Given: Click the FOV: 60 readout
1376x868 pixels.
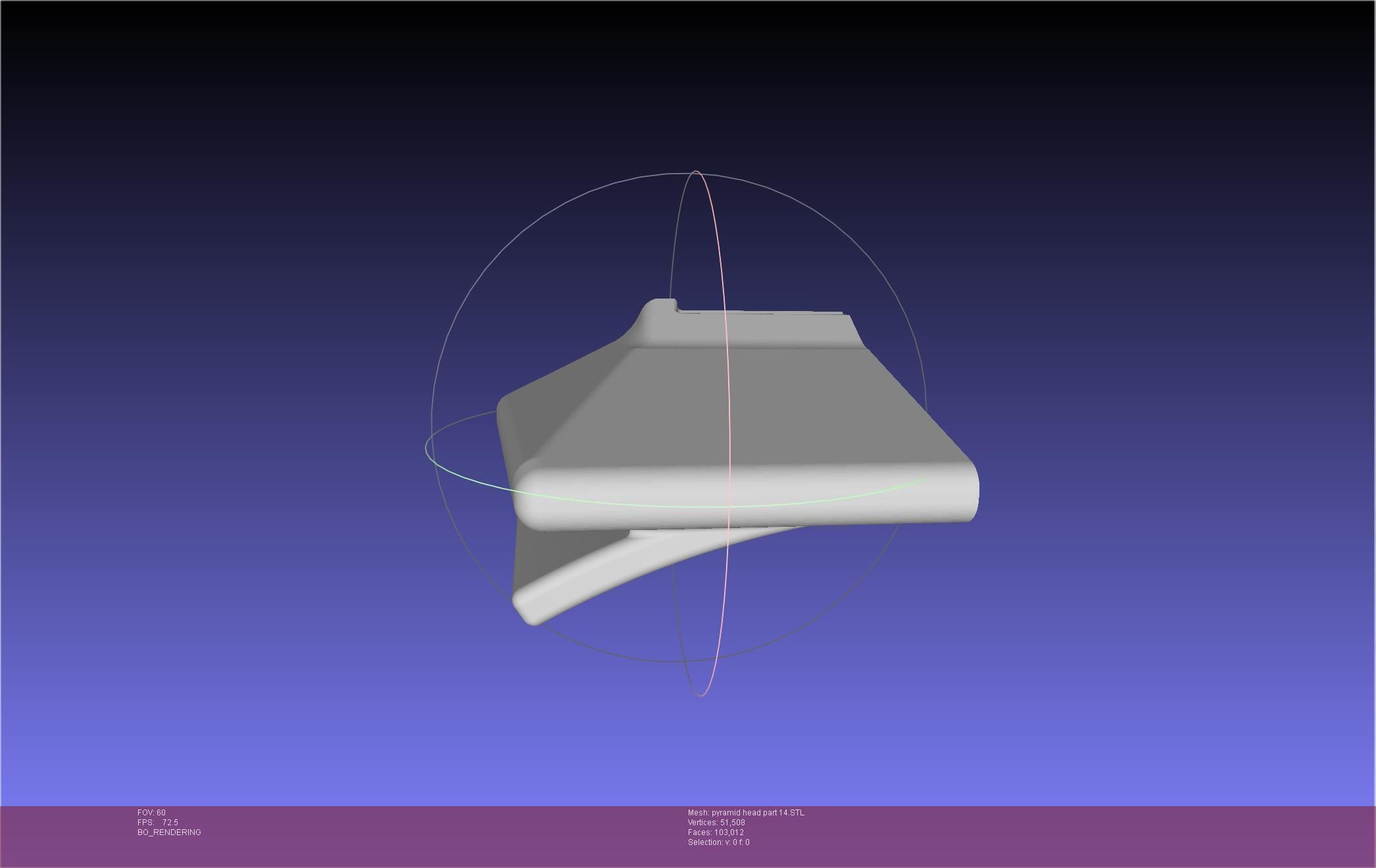Looking at the screenshot, I should 151,813.
